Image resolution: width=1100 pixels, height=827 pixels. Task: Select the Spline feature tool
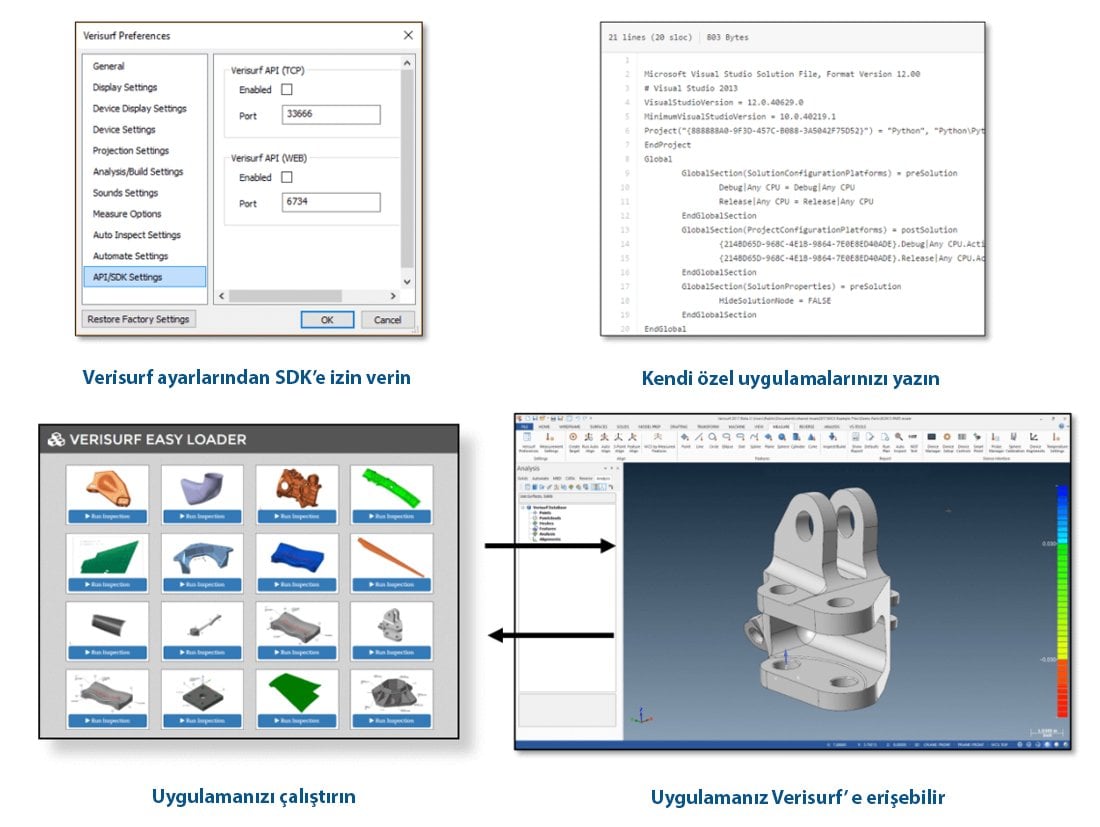click(755, 441)
